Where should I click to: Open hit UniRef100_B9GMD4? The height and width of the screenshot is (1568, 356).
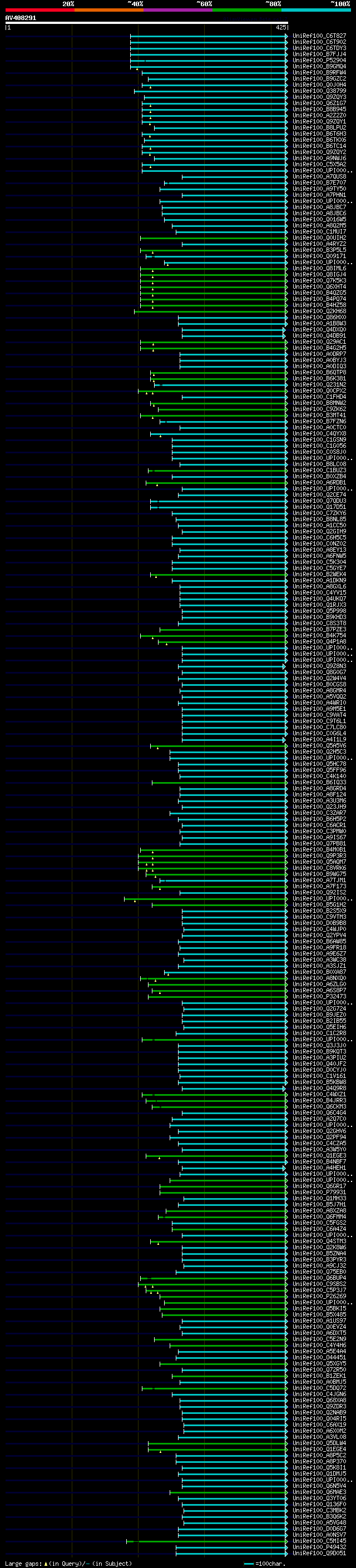(319, 66)
